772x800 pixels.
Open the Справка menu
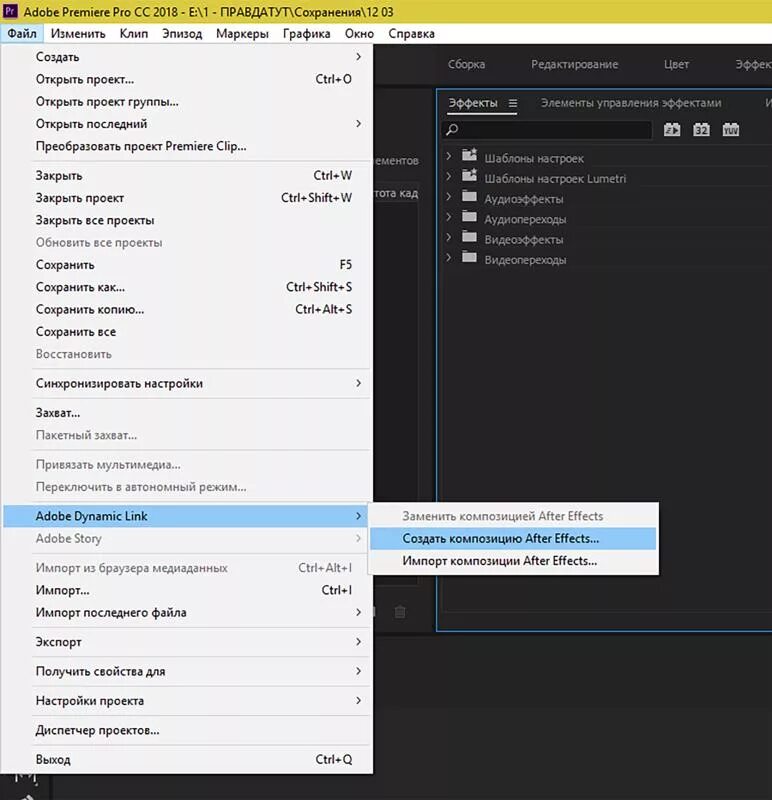[x=411, y=34]
